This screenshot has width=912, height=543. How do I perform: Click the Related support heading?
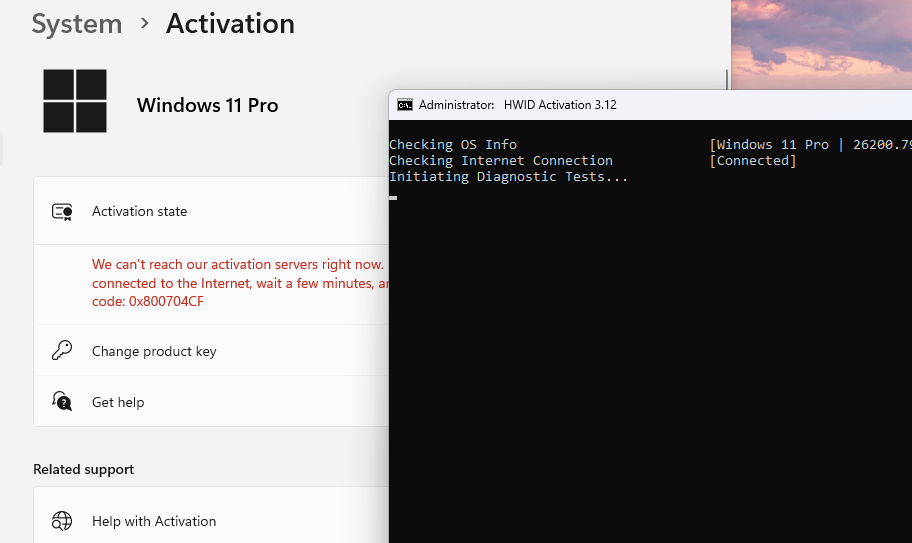point(84,469)
